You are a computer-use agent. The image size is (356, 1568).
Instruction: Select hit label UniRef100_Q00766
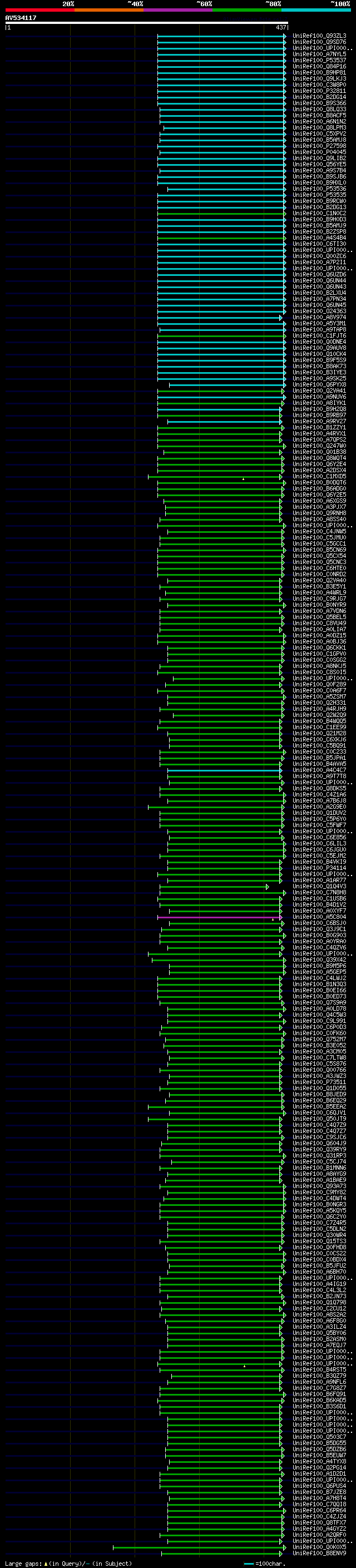319,1070
